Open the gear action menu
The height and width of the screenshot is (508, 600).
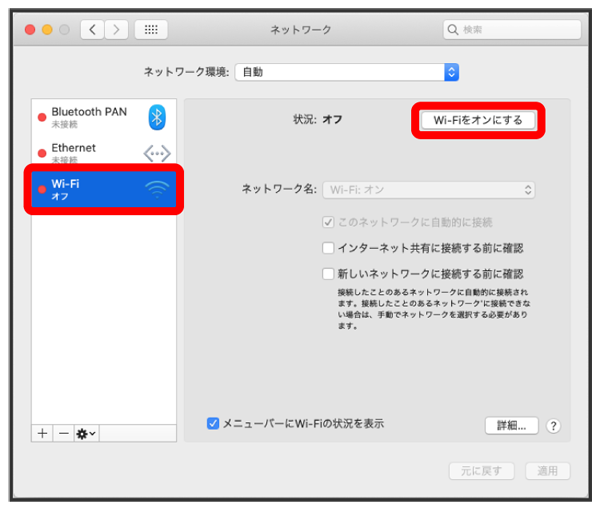[x=86, y=433]
